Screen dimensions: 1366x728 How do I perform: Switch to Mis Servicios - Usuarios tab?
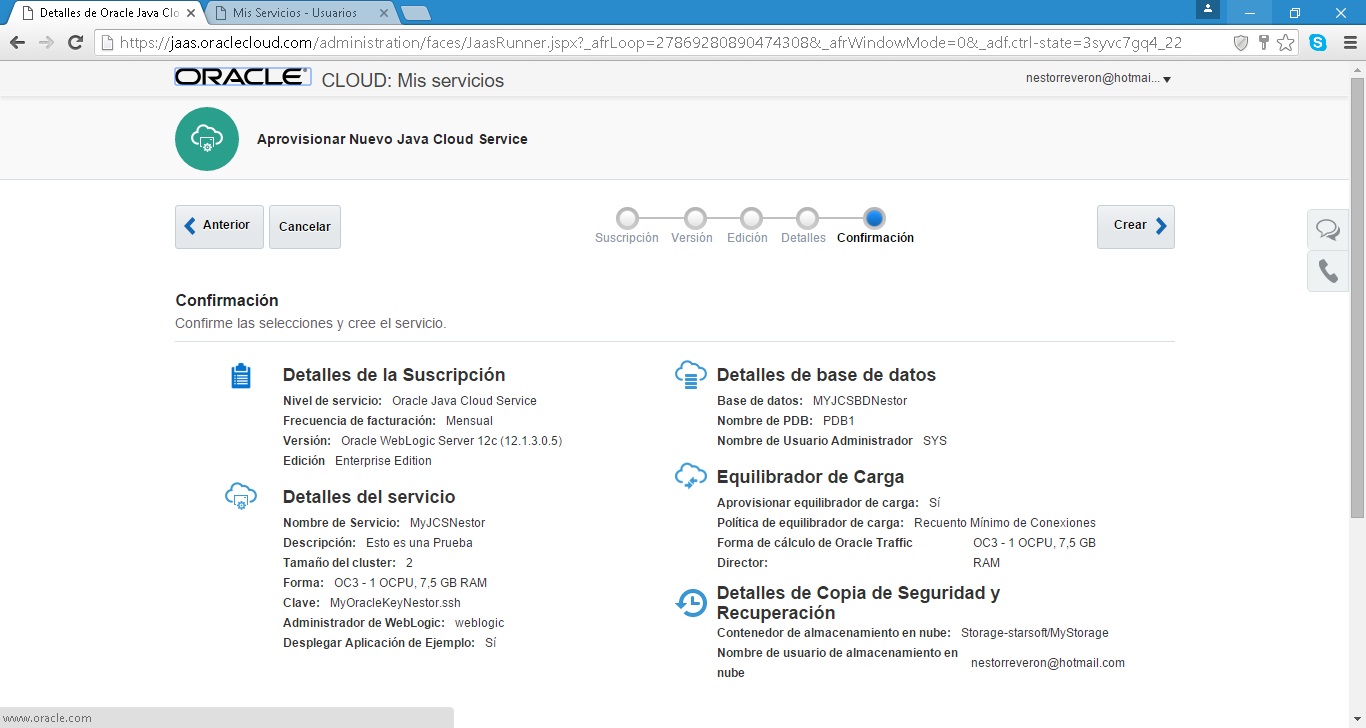295,13
